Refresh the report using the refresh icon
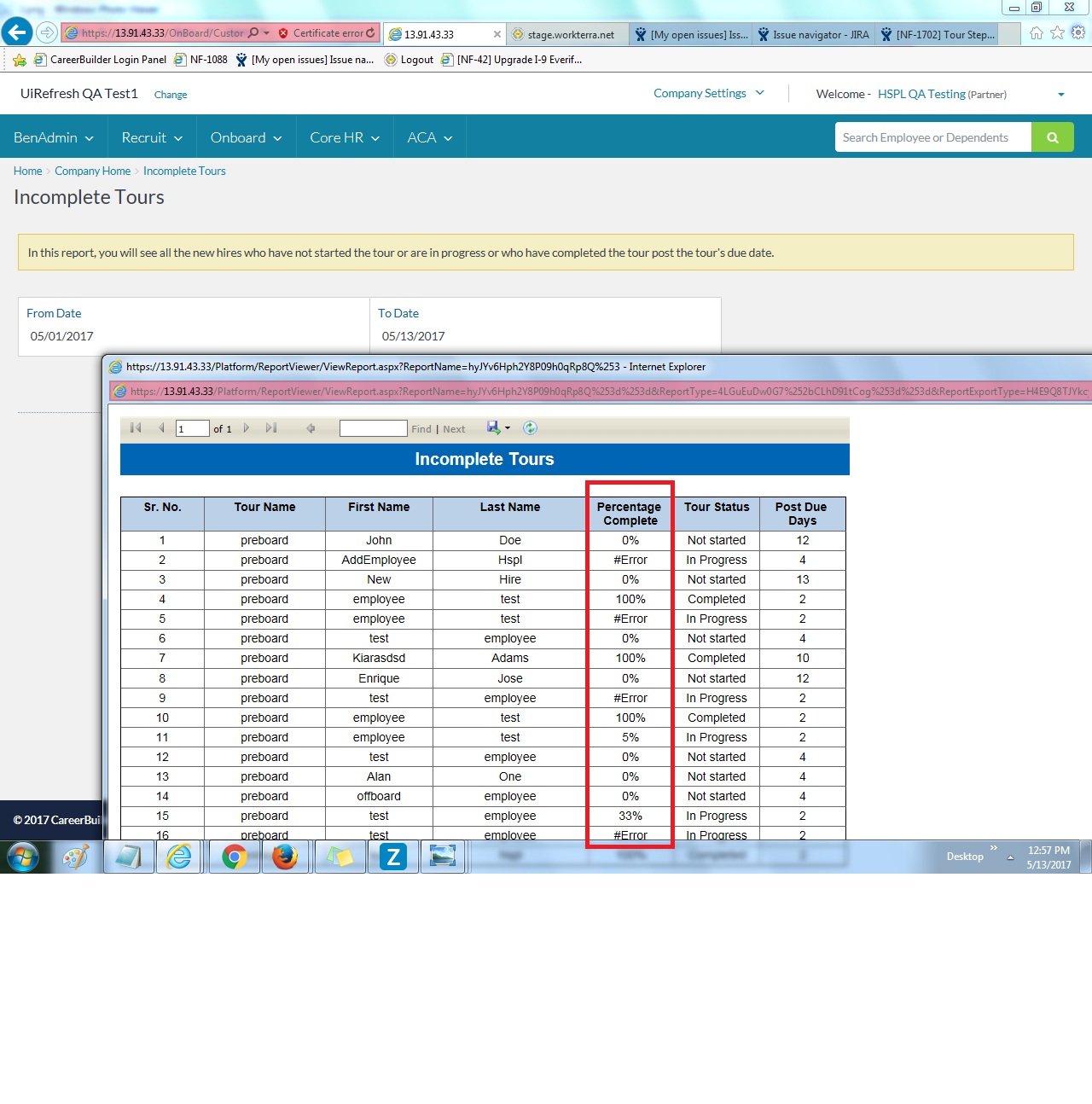 coord(530,428)
